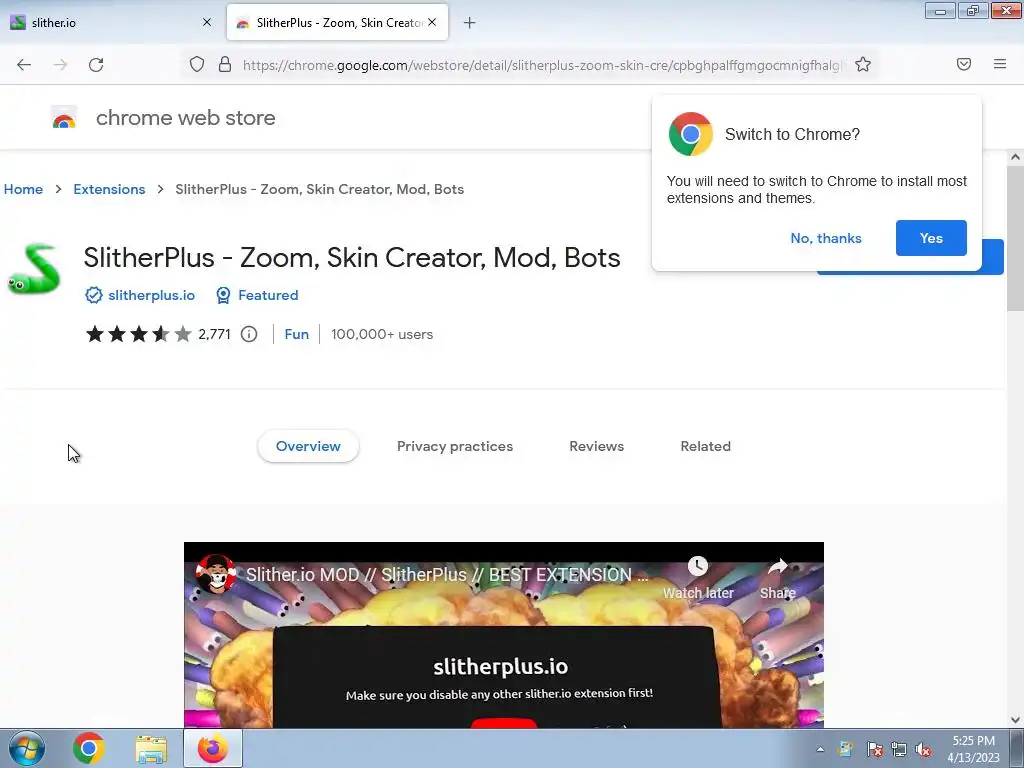Click the Featured ribbon badge icon
The height and width of the screenshot is (768, 1024).
[223, 295]
